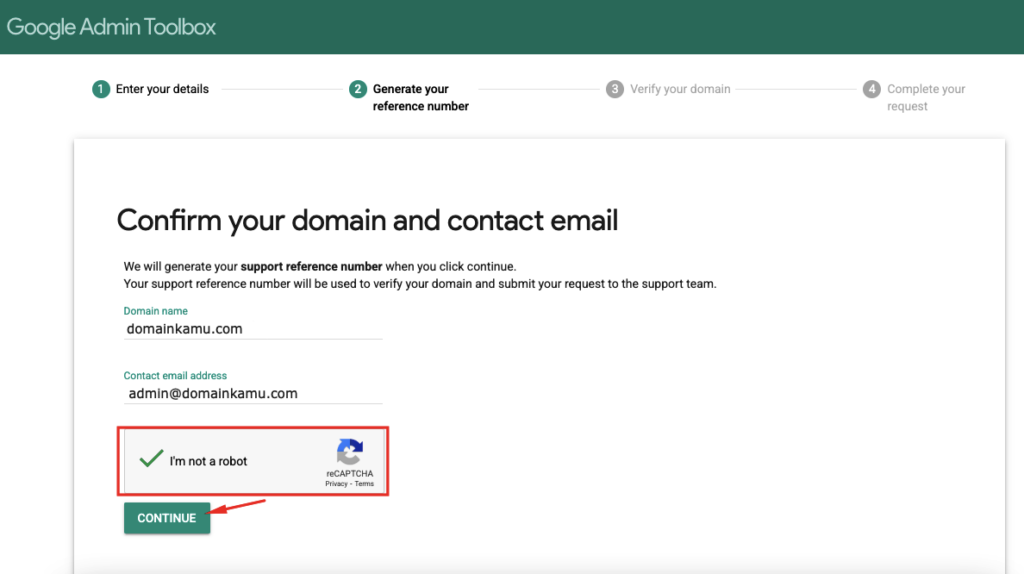Viewport: 1024px width, 574px height.
Task: Select step 4 circle icon
Action: [x=871, y=89]
